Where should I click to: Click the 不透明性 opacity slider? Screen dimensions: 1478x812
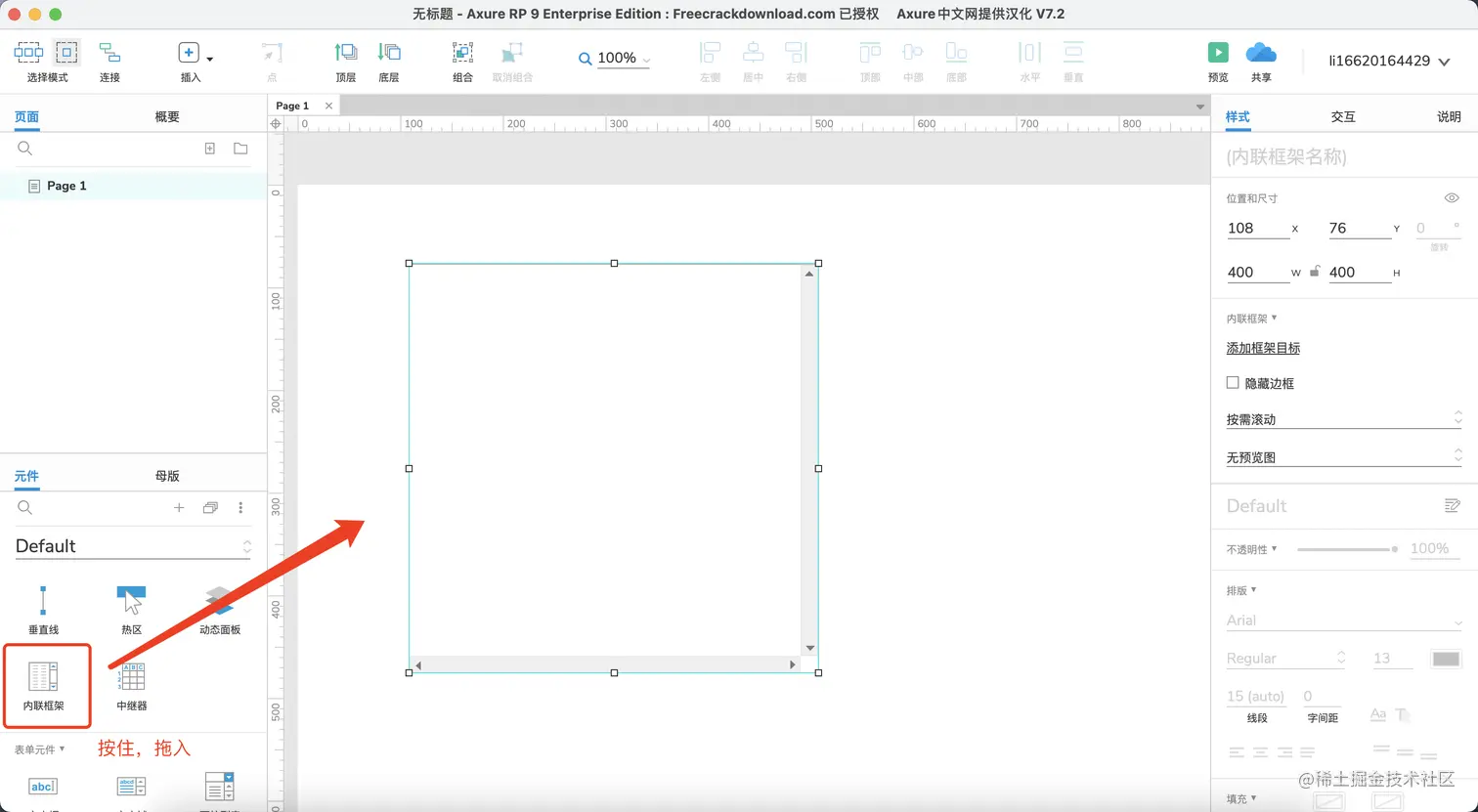(x=1347, y=549)
